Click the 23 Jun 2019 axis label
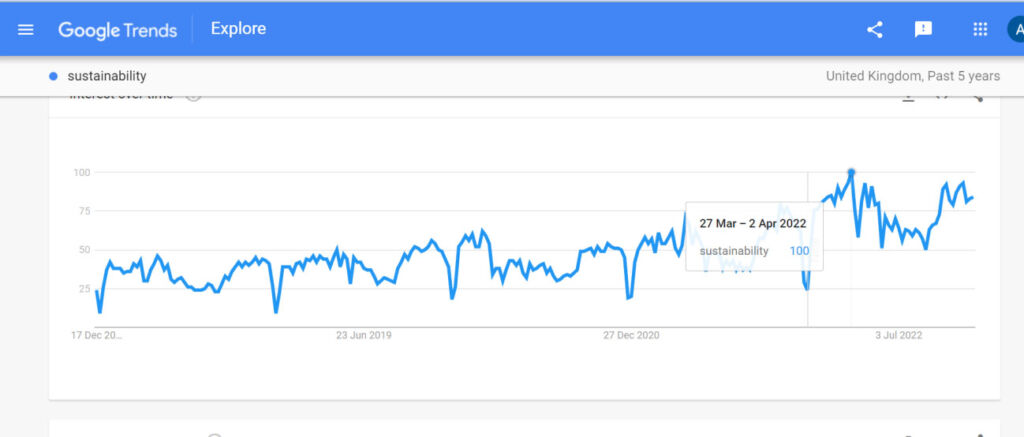 pyautogui.click(x=364, y=335)
